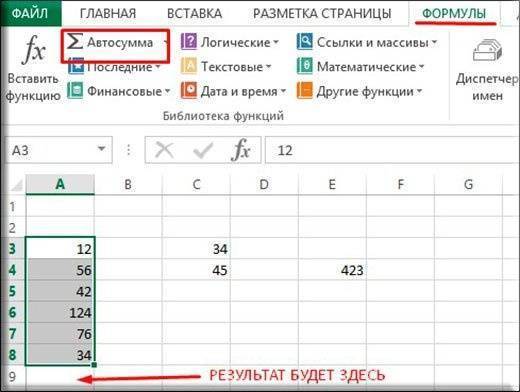The height and width of the screenshot is (392, 520).
Task: Click the Диспетчер имен label
Action: [487, 87]
